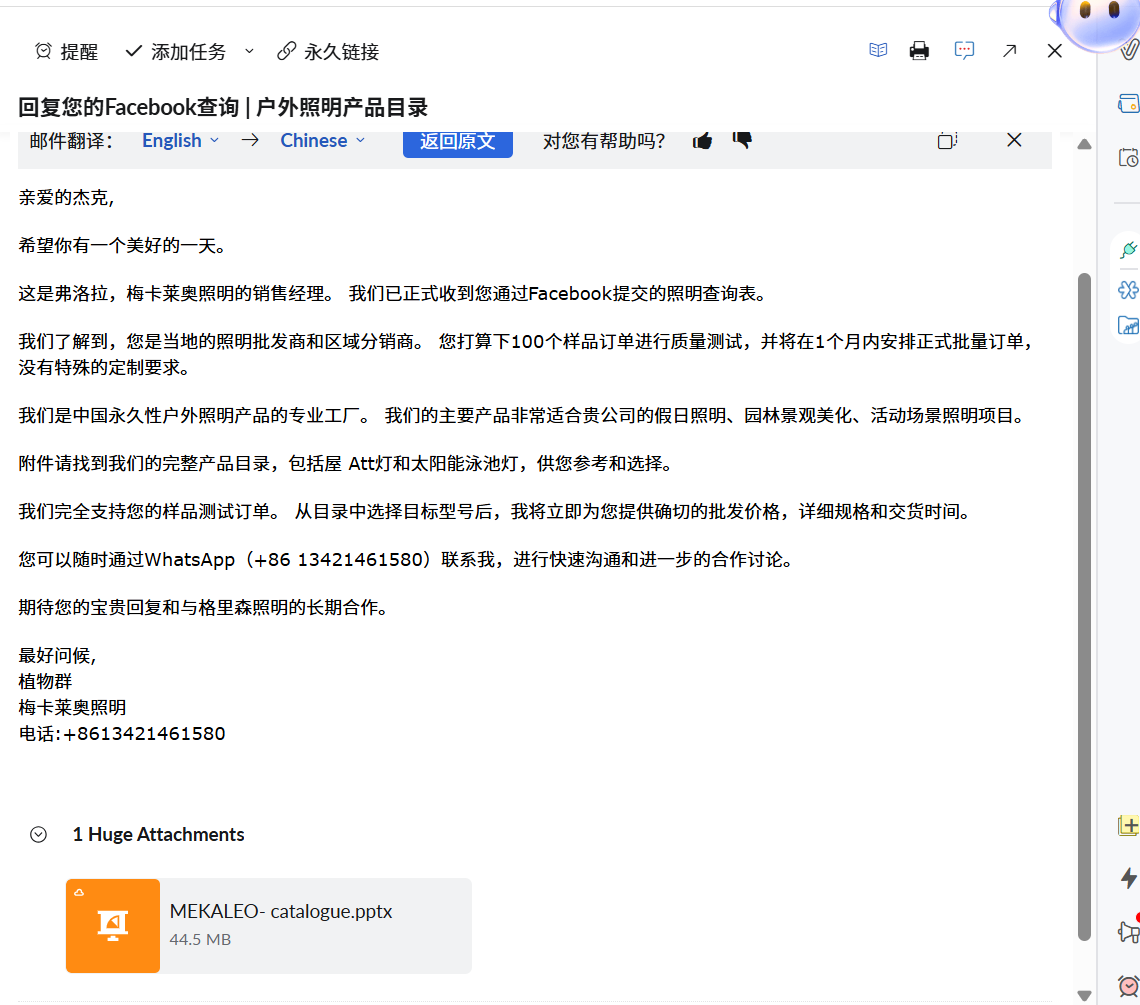
Task: Give thumbs up on translation
Action: tap(702, 140)
